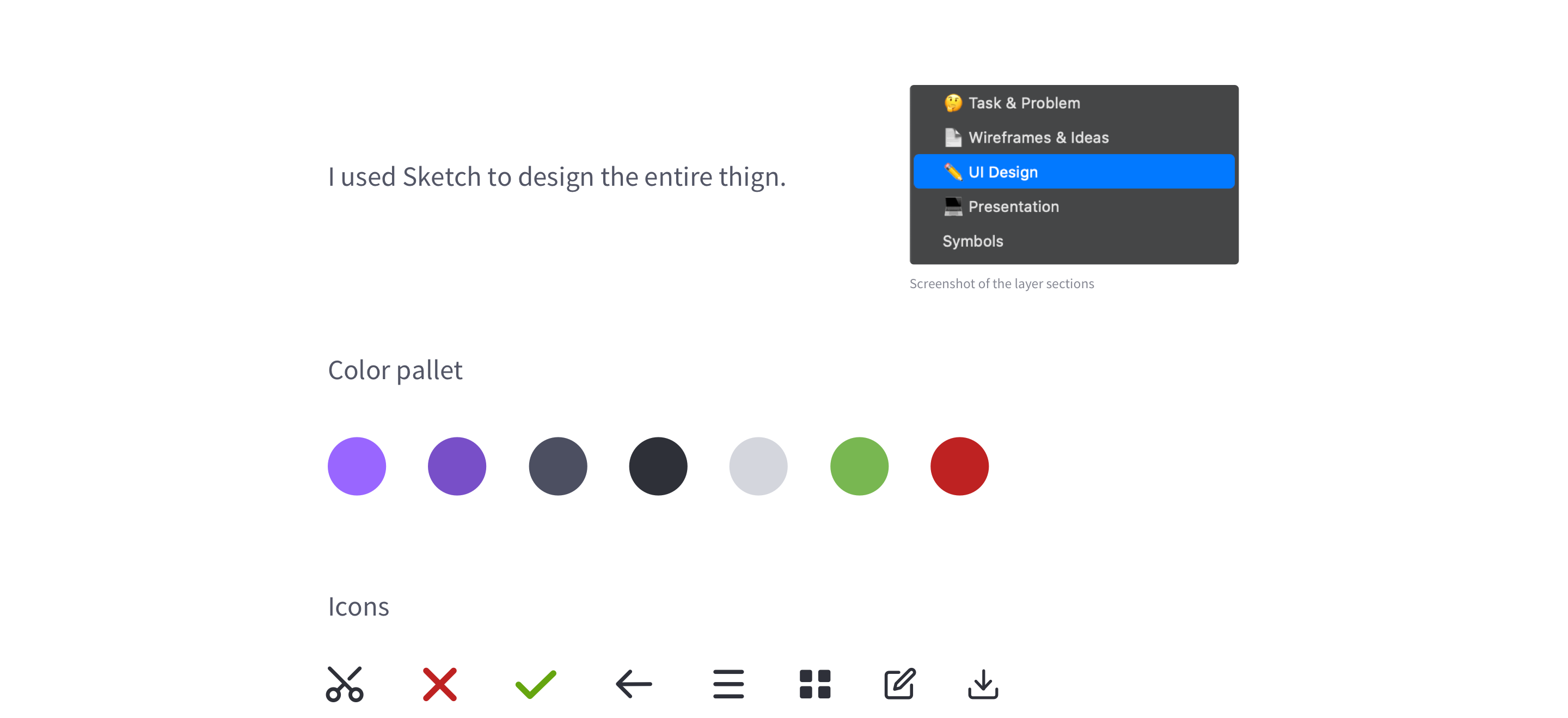
Task: Click the scissors cut icon
Action: click(x=345, y=684)
